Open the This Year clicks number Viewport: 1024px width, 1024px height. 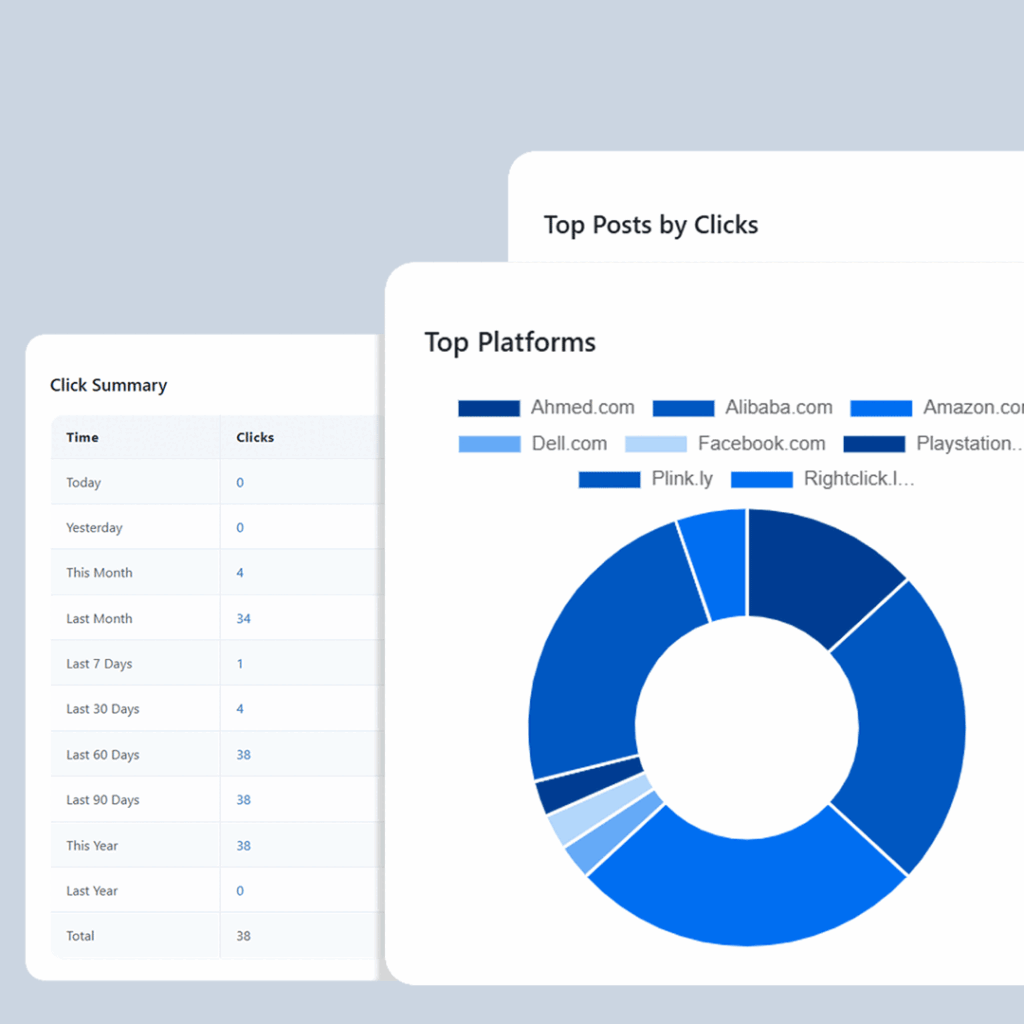click(243, 846)
